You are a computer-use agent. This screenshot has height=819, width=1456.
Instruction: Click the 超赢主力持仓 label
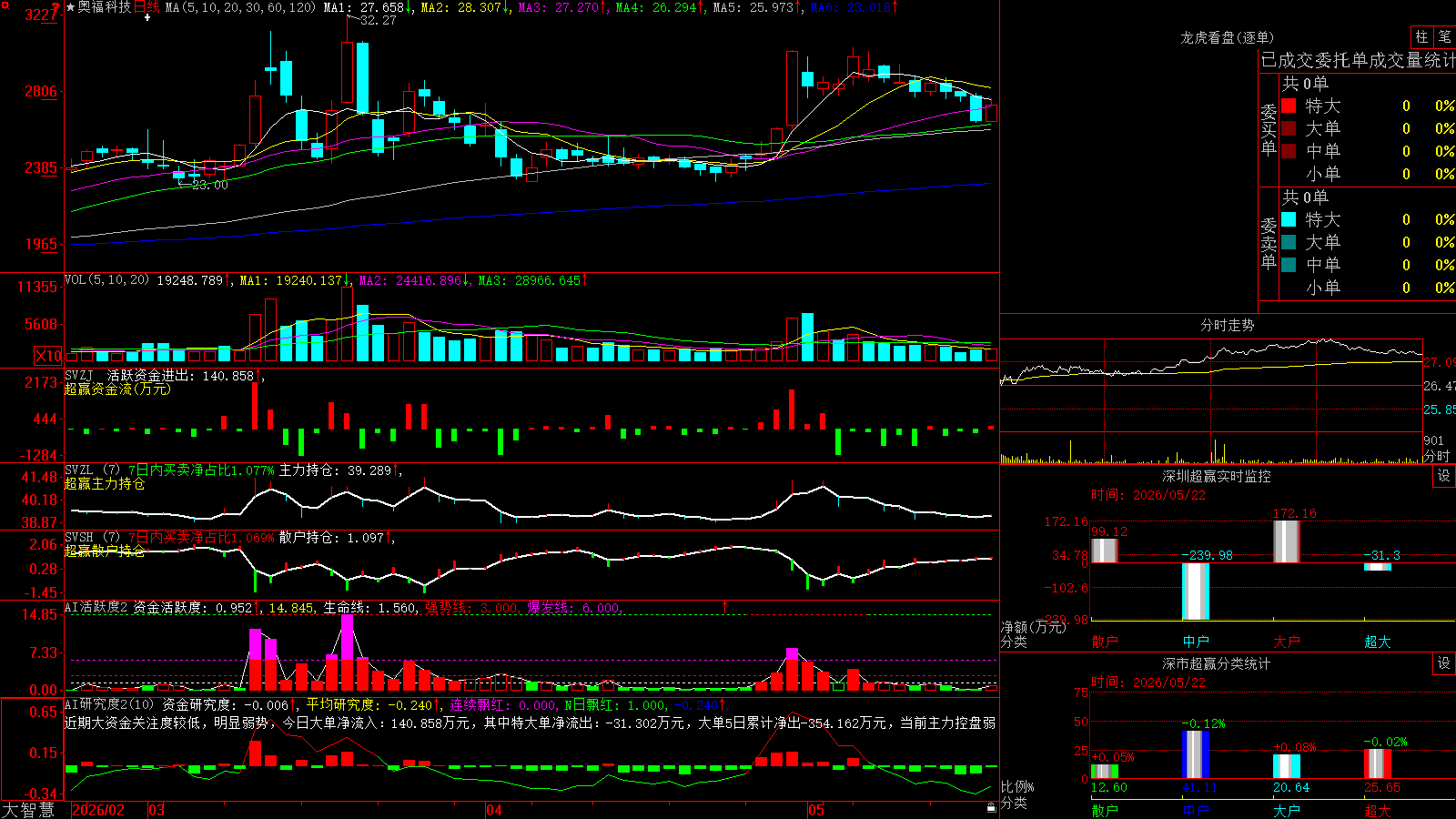105,484
